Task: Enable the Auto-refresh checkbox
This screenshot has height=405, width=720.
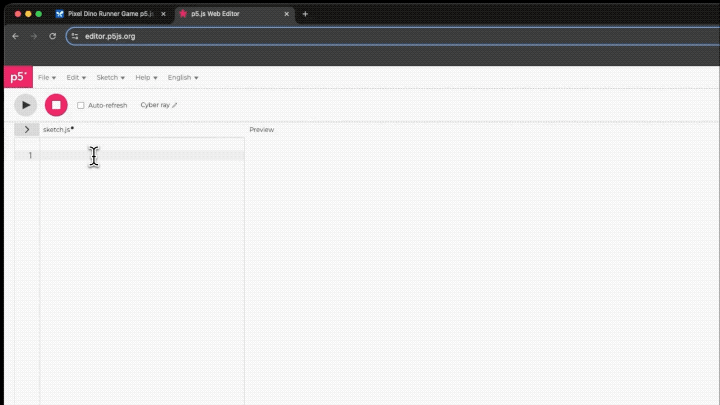Action: [81, 105]
